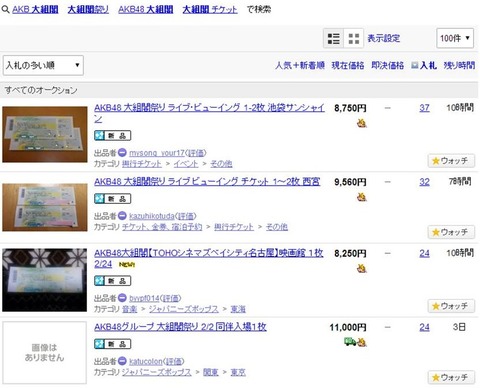Click new-item badge icon of 名古屋 listing
Screen dimensions: 480x388
(112, 281)
